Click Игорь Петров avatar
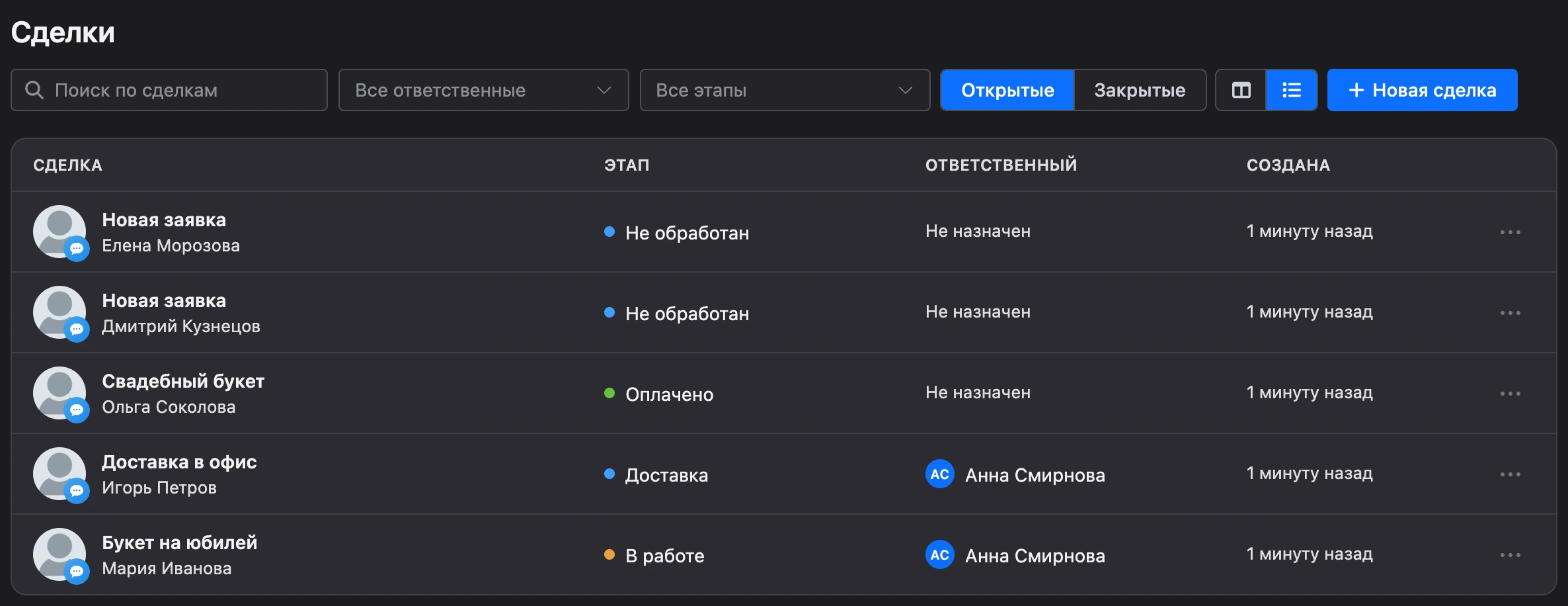This screenshot has height=606, width=1568. coord(59,474)
